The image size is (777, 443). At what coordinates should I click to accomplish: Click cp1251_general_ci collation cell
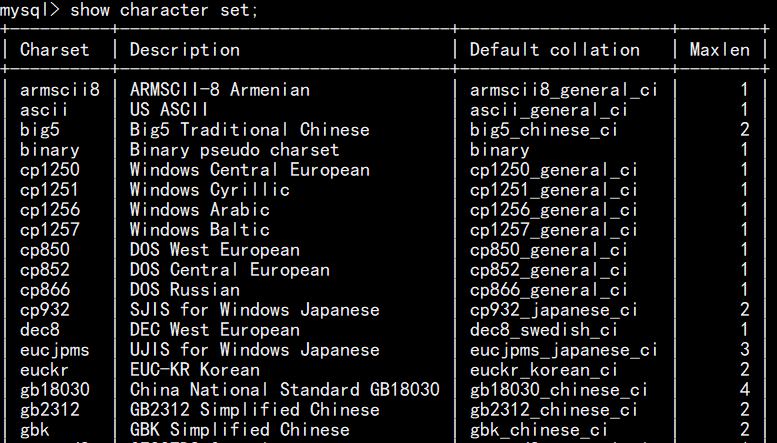point(554,190)
